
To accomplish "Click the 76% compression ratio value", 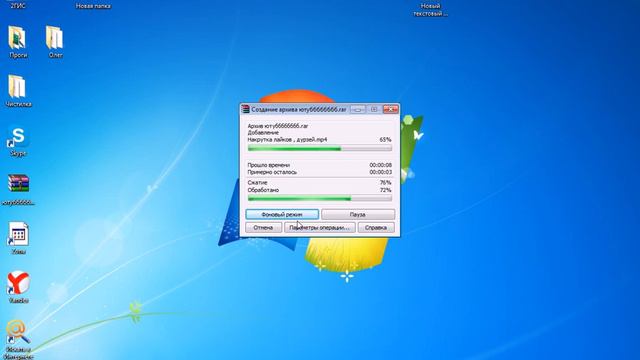I will 386,182.
